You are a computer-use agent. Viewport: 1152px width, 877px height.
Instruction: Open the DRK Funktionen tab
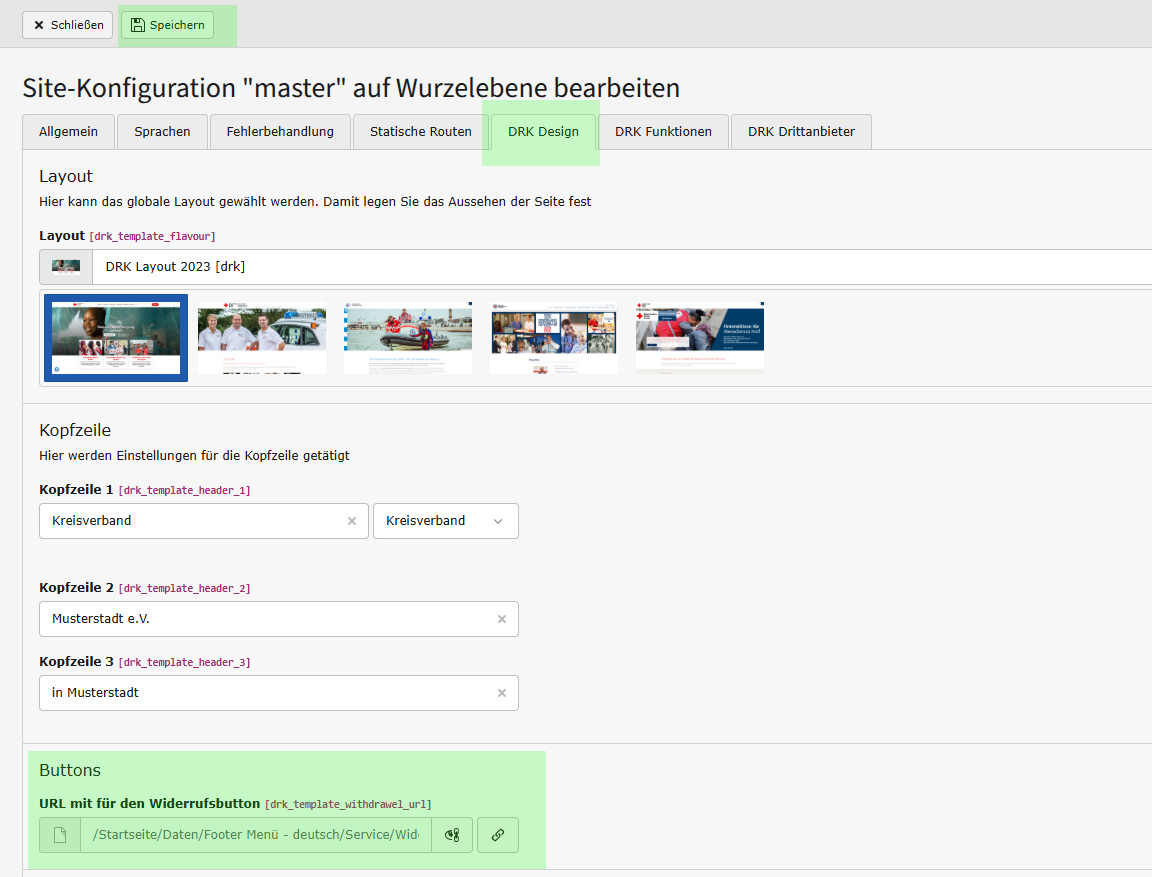[x=663, y=131]
